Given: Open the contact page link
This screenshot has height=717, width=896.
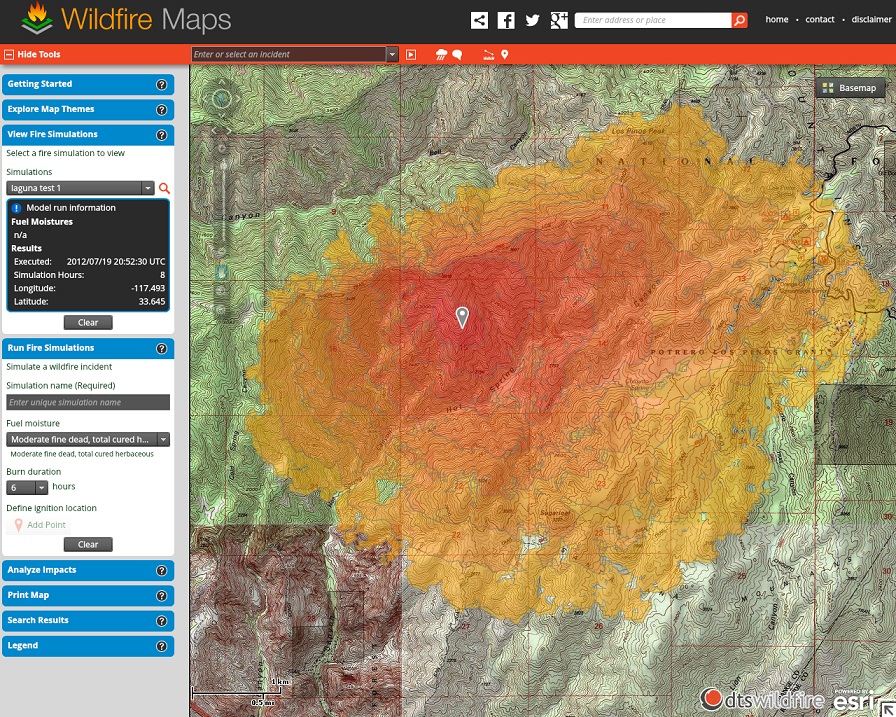Looking at the screenshot, I should click(x=820, y=19).
